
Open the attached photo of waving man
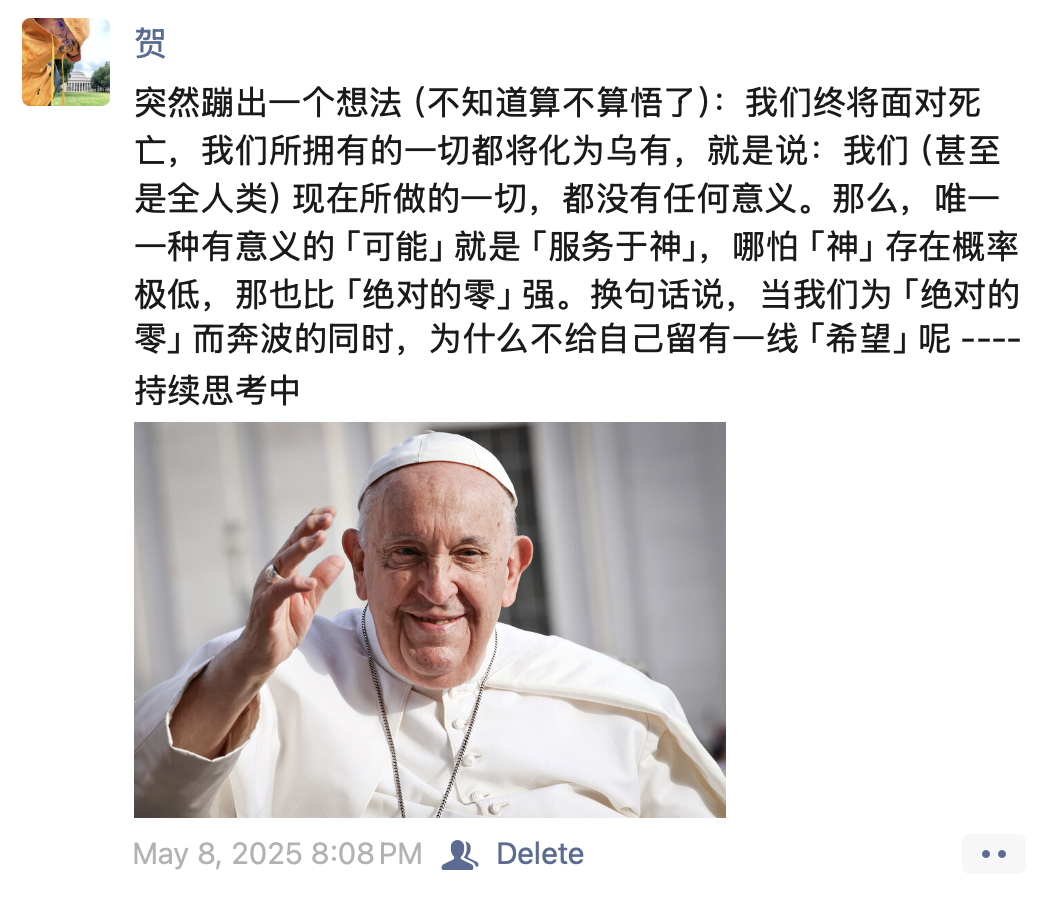point(429,620)
